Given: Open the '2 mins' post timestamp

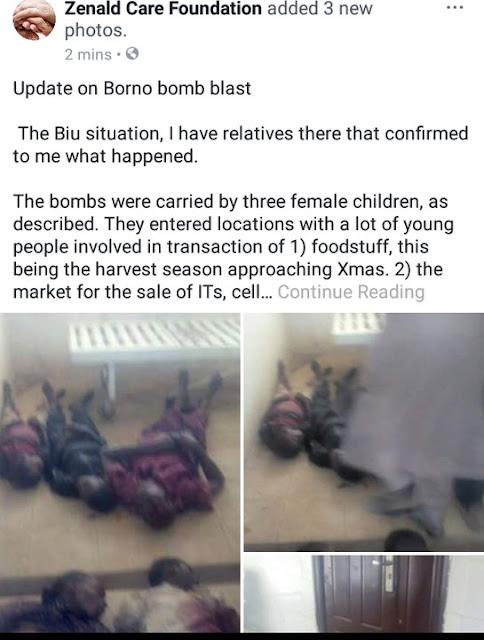Looking at the screenshot, I should click(88, 54).
